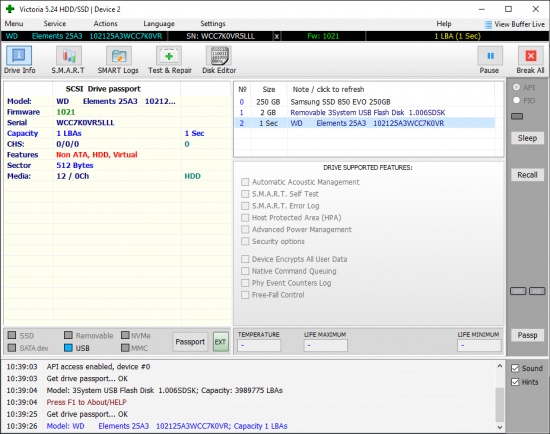Open the Help menu

click(444, 24)
